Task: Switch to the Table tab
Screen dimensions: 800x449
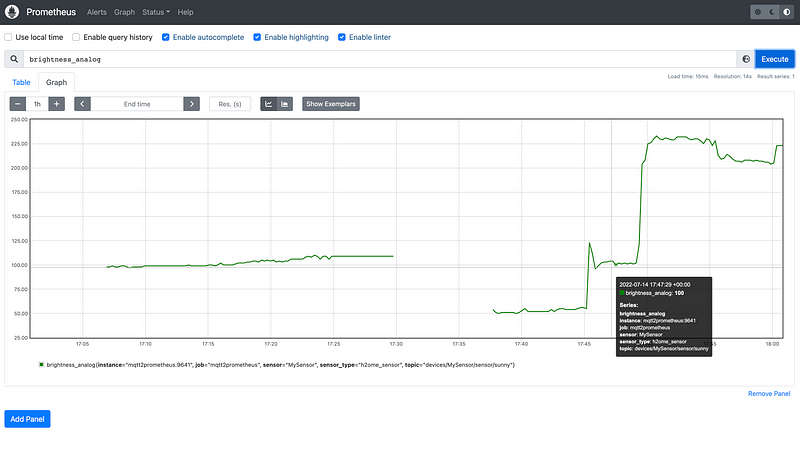Action: (21, 82)
